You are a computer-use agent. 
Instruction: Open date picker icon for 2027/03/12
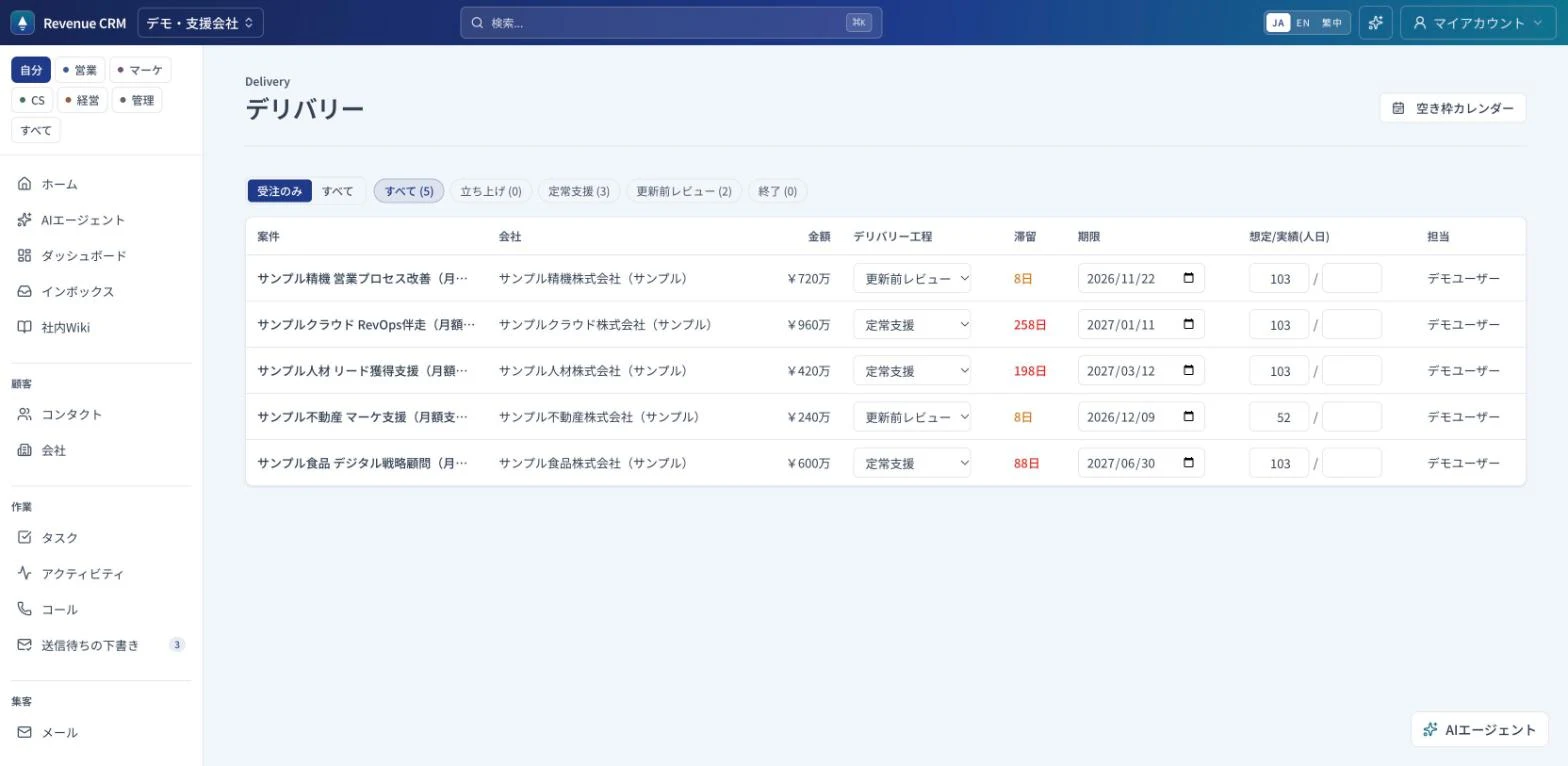(1189, 370)
